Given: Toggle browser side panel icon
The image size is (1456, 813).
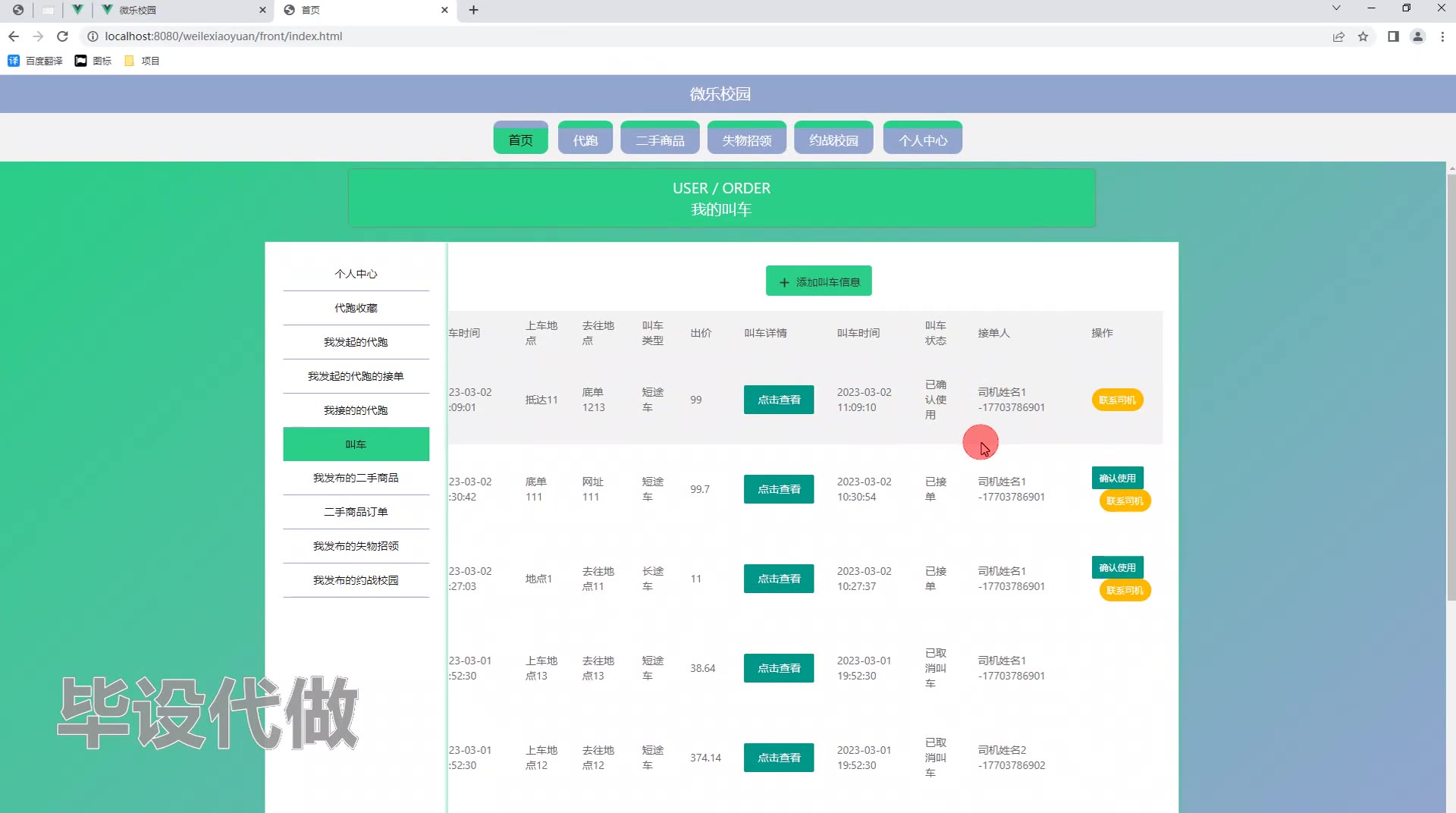Looking at the screenshot, I should pyautogui.click(x=1393, y=36).
